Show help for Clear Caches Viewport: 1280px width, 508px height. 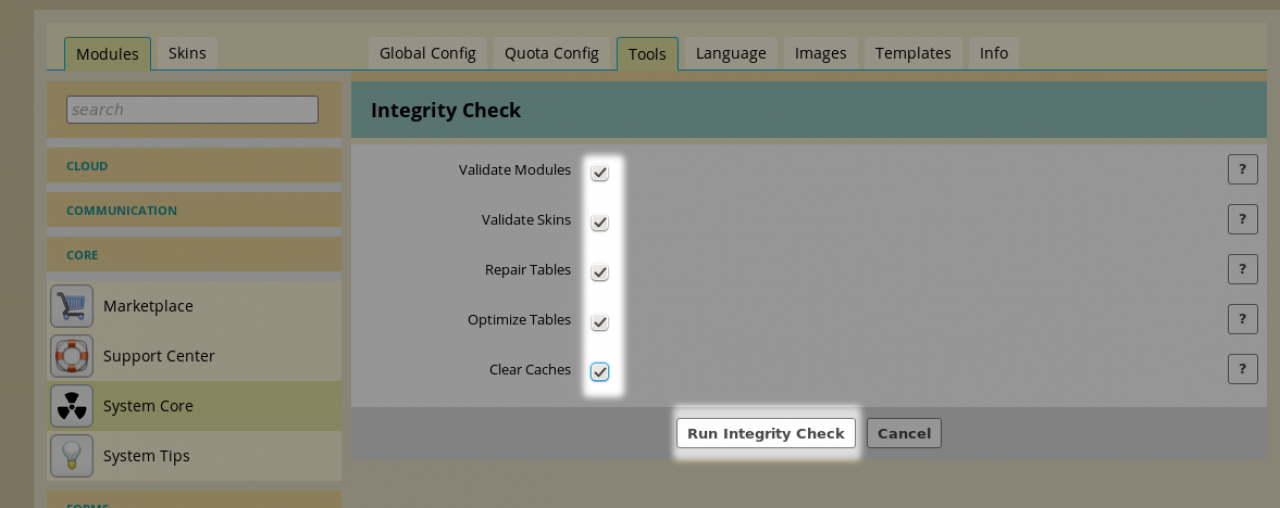[x=1242, y=369]
